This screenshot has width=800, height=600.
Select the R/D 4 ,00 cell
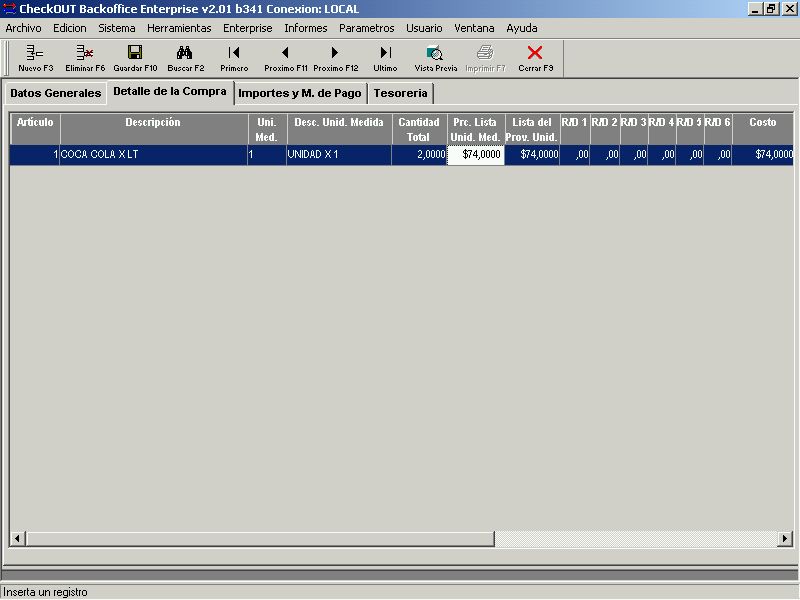point(662,155)
